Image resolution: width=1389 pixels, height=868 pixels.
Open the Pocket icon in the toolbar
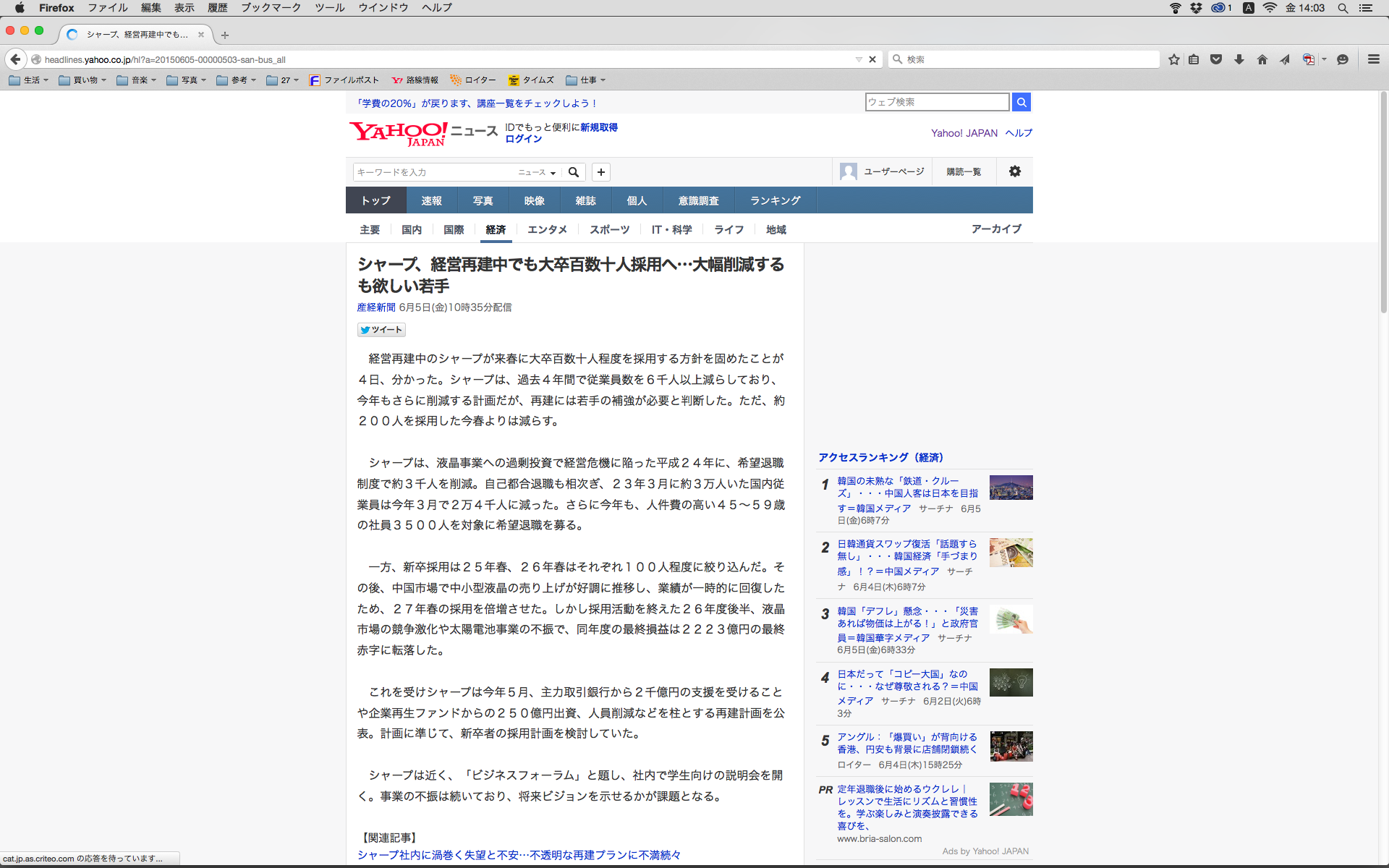point(1216,59)
